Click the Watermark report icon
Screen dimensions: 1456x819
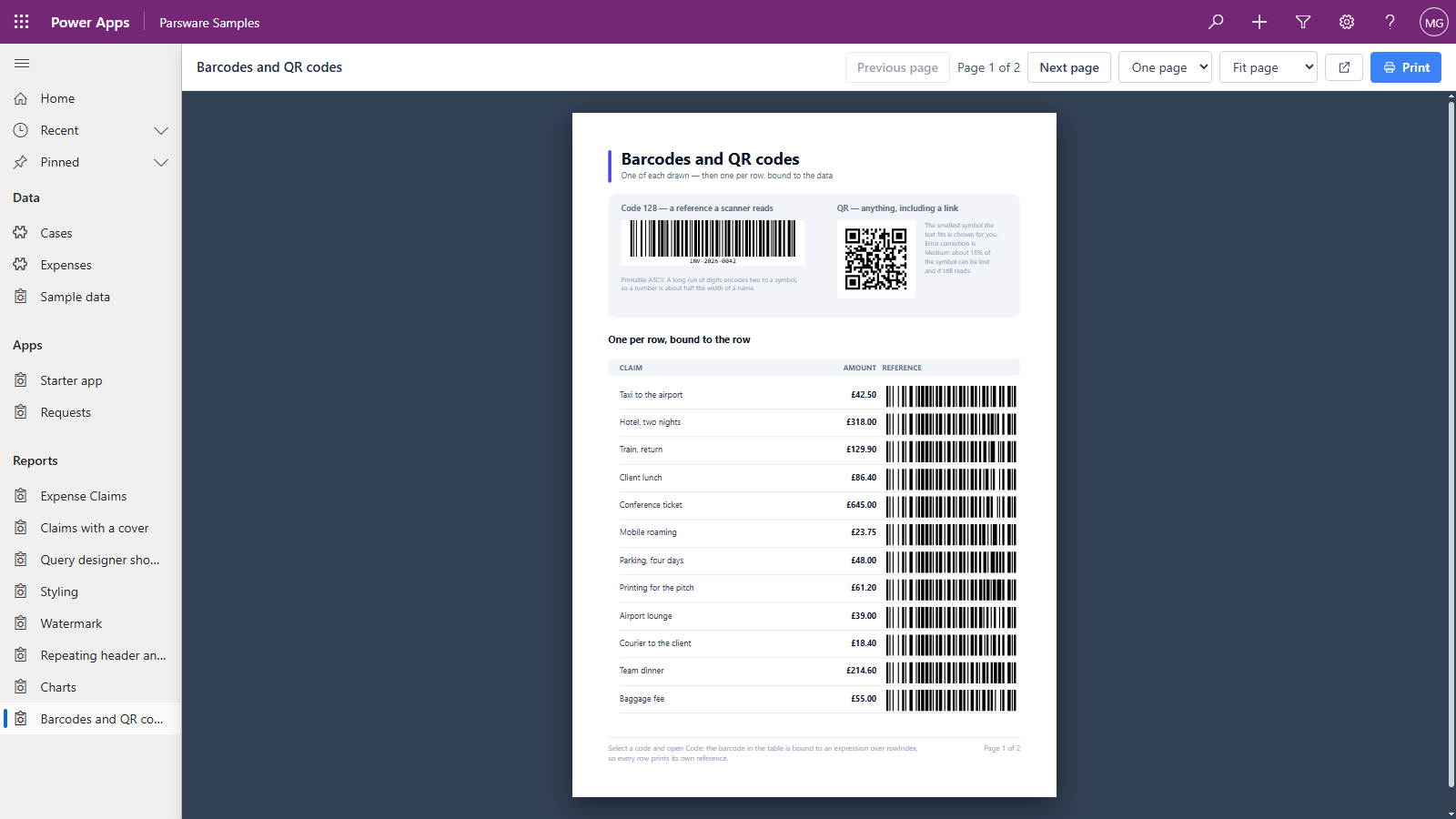coord(21,623)
